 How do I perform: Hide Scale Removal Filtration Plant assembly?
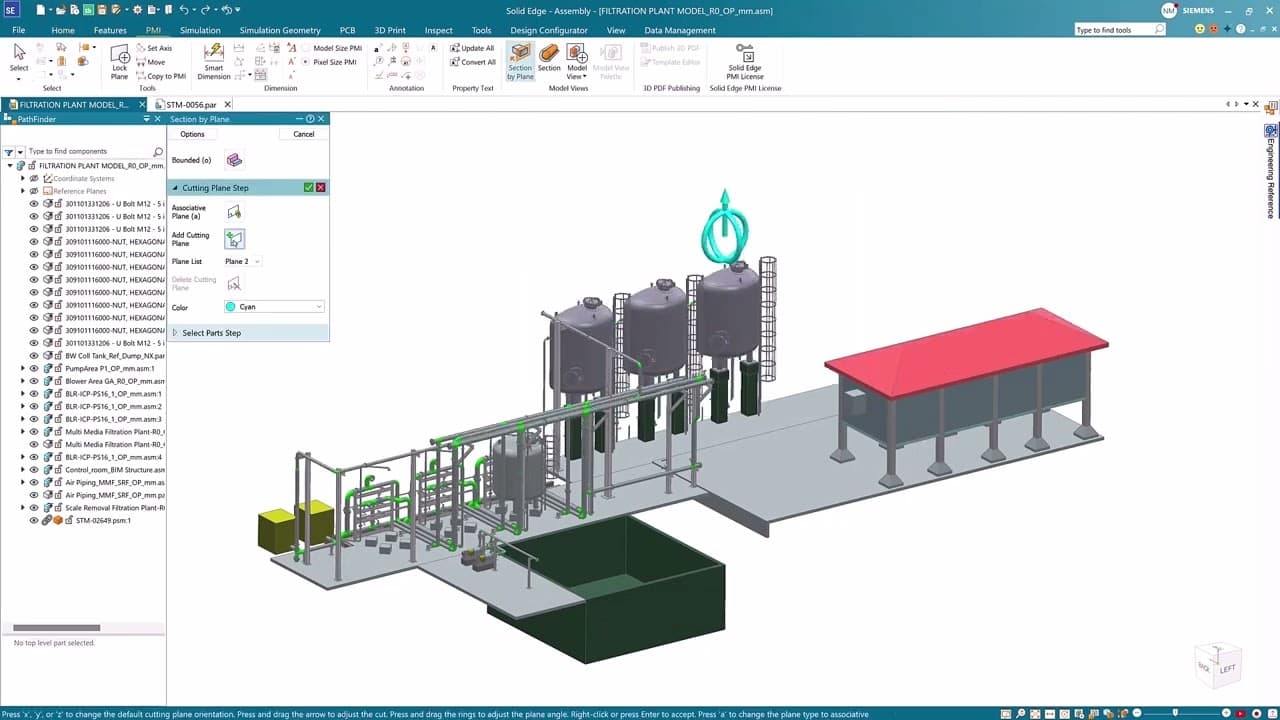34,507
